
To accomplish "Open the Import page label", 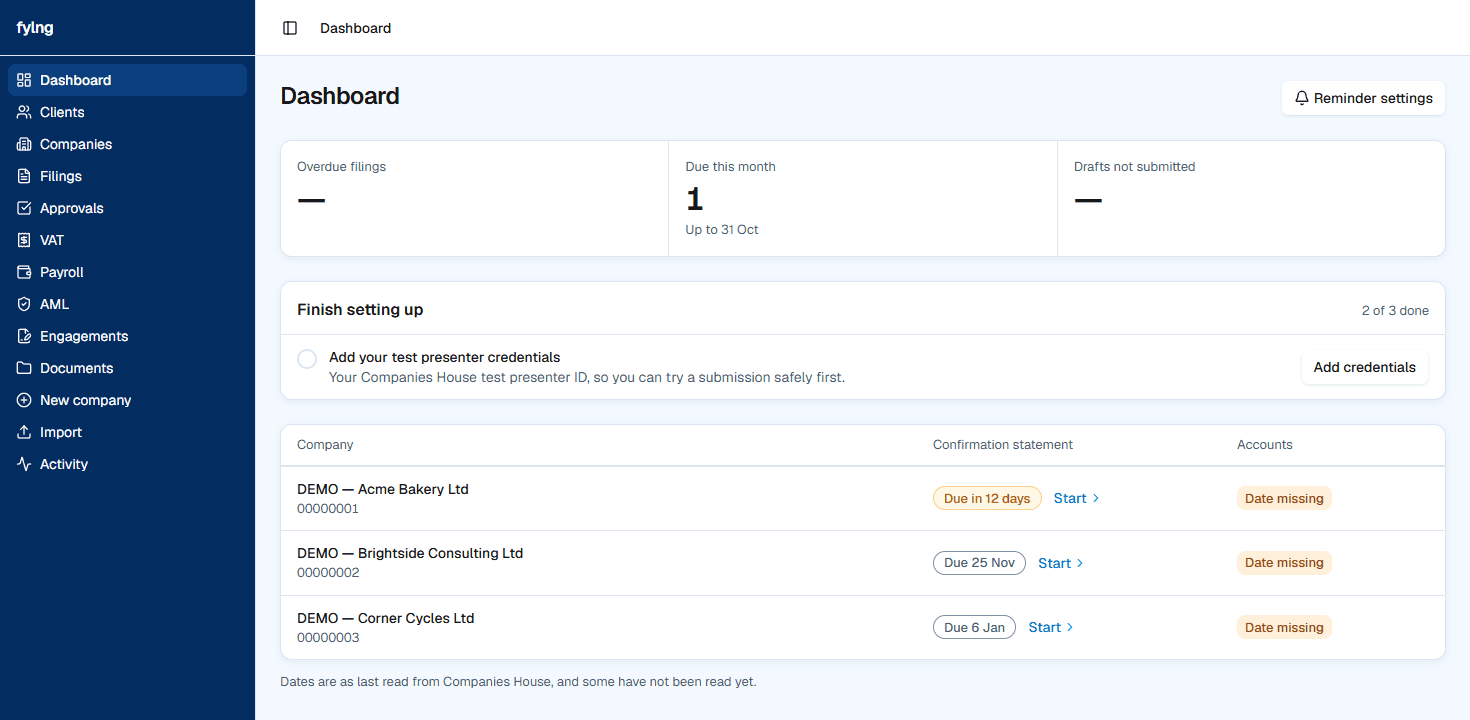I will tap(61, 432).
